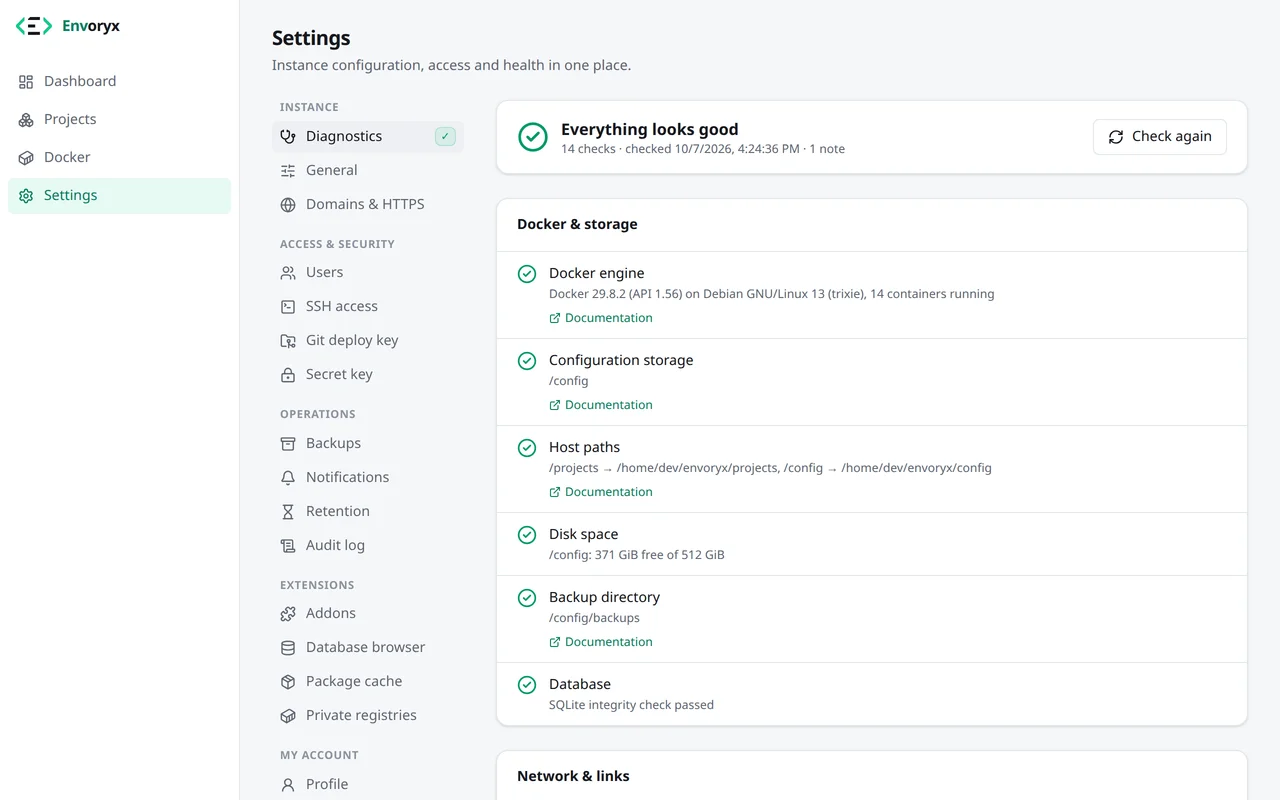Open Documentation link under Configuration storage
Image resolution: width=1280 pixels, height=800 pixels.
click(601, 405)
